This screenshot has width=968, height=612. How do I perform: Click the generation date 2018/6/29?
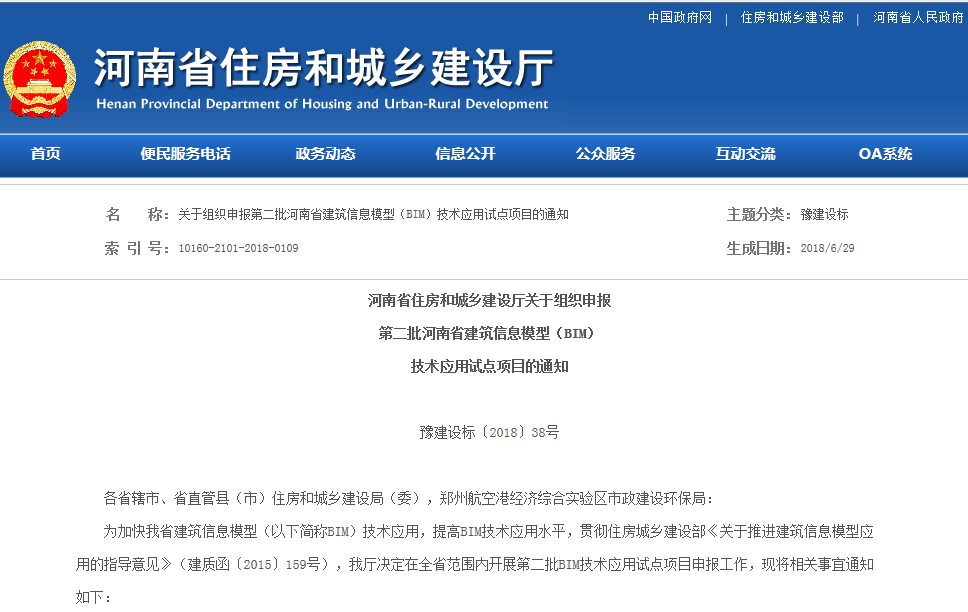(828, 249)
